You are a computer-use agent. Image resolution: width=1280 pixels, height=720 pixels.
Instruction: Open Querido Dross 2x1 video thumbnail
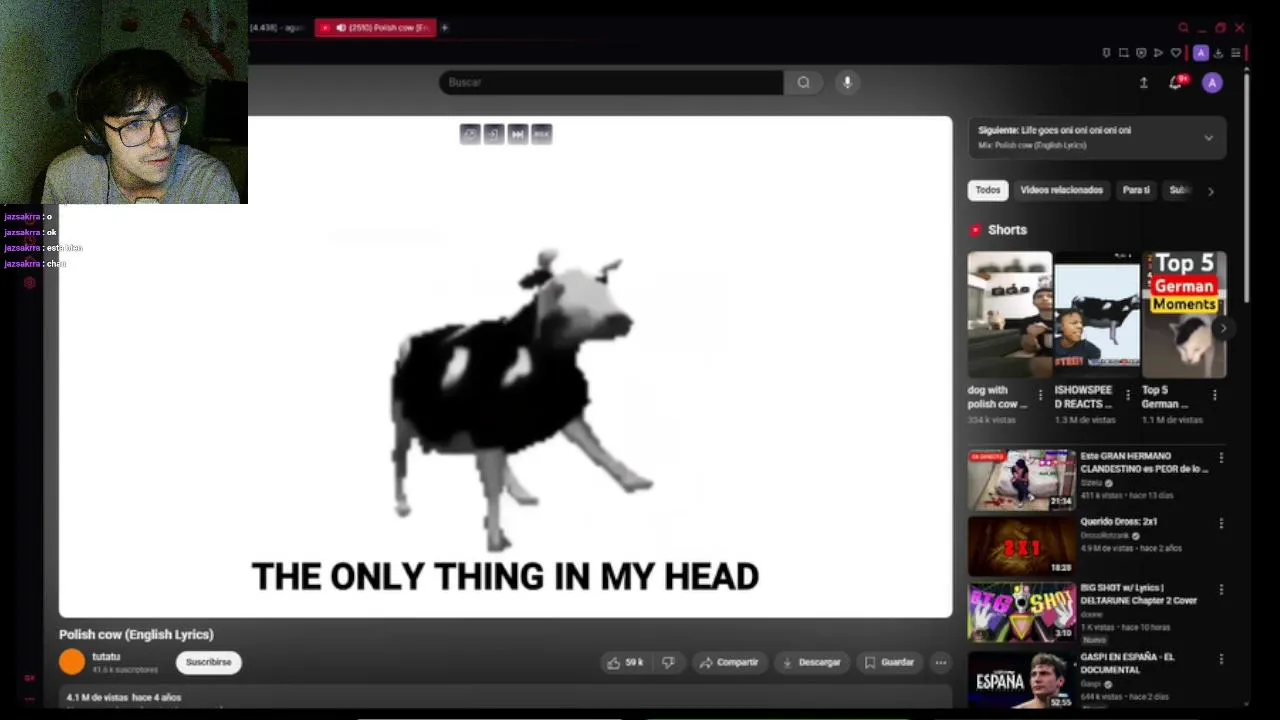1021,545
